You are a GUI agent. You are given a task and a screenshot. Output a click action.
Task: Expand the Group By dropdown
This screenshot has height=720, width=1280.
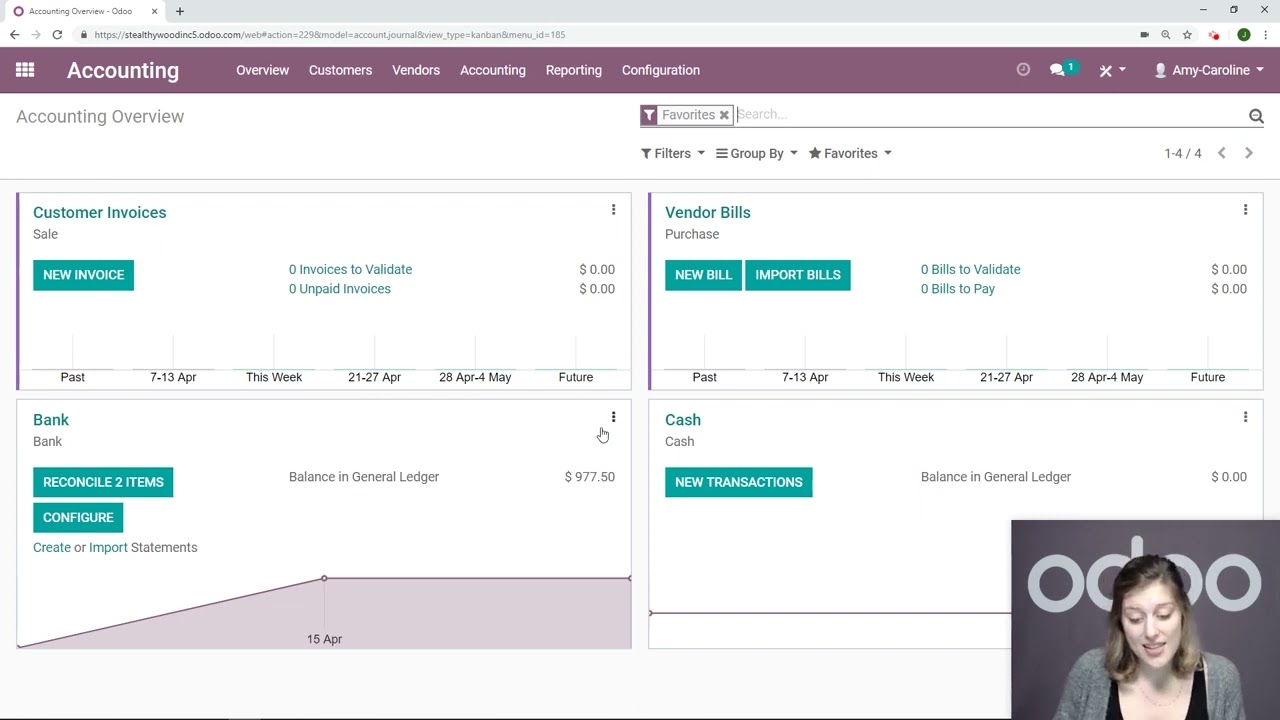pyautogui.click(x=757, y=153)
